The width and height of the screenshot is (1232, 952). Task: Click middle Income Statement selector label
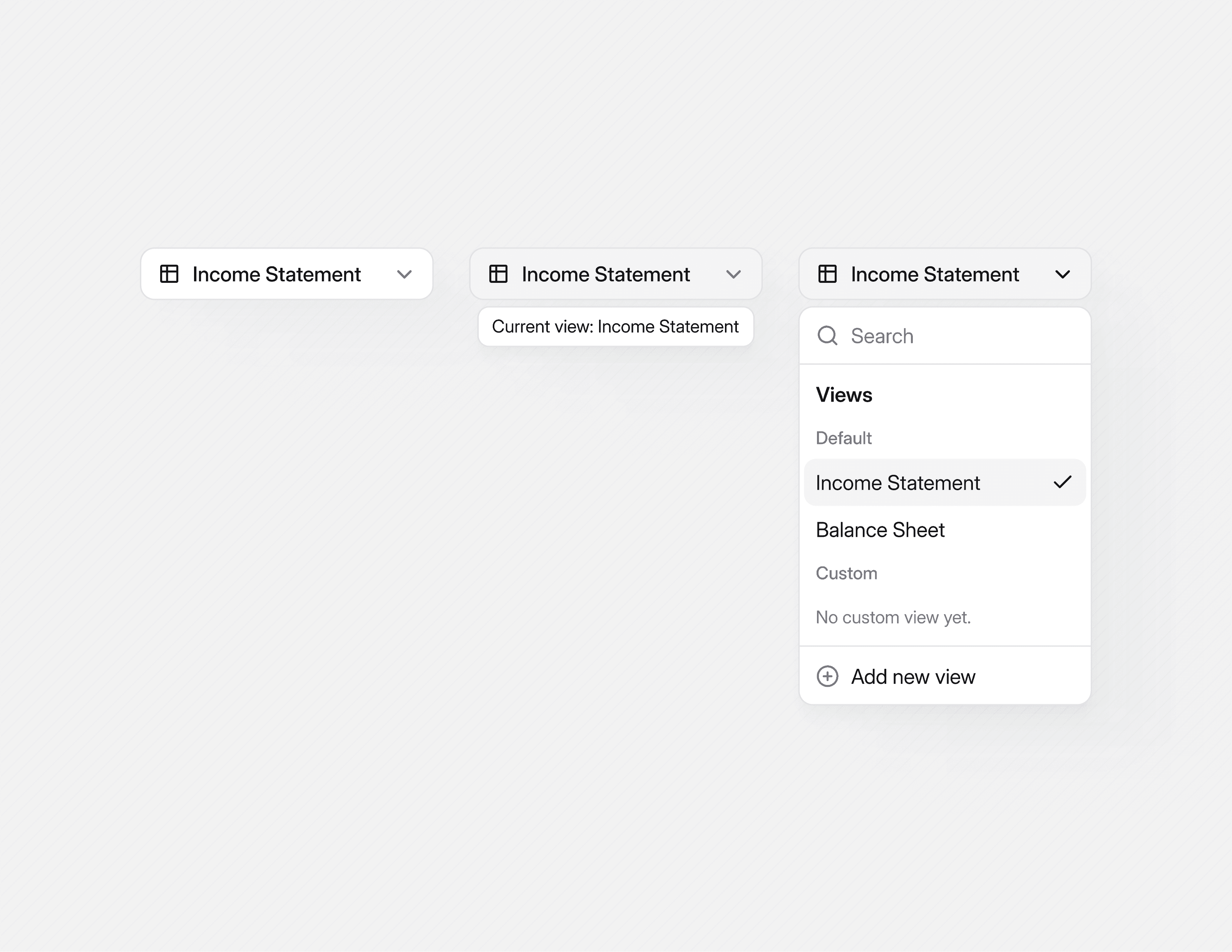coord(605,274)
